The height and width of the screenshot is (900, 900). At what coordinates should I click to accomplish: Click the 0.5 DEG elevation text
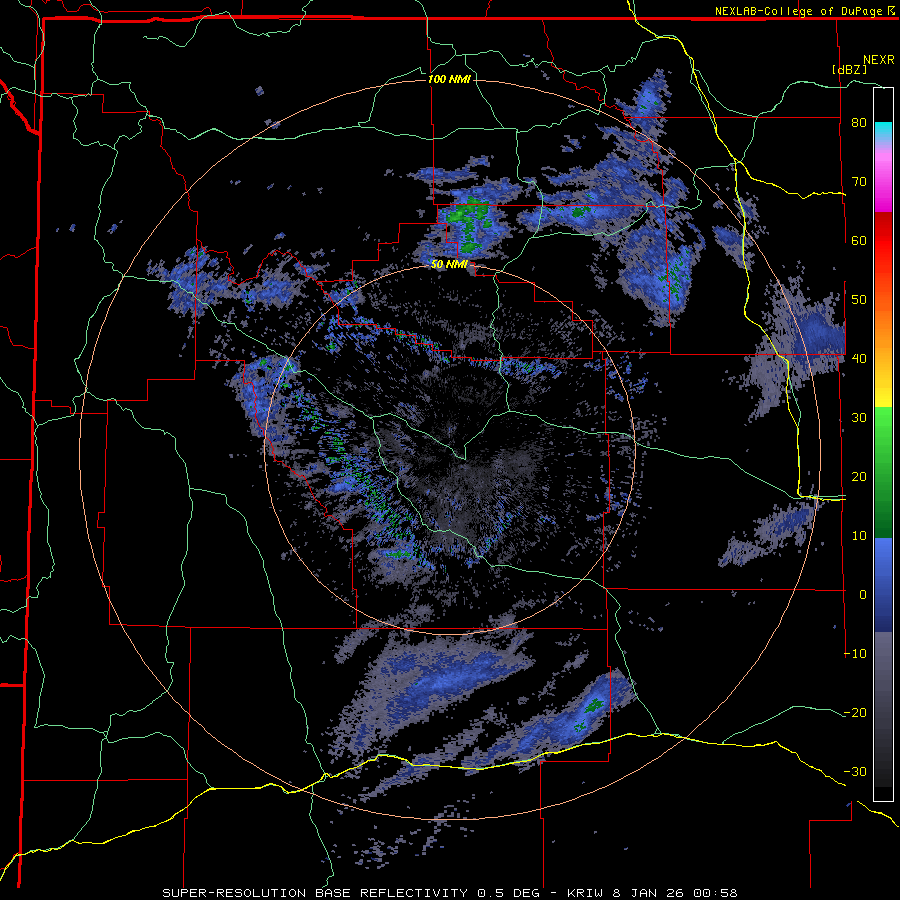[x=509, y=893]
